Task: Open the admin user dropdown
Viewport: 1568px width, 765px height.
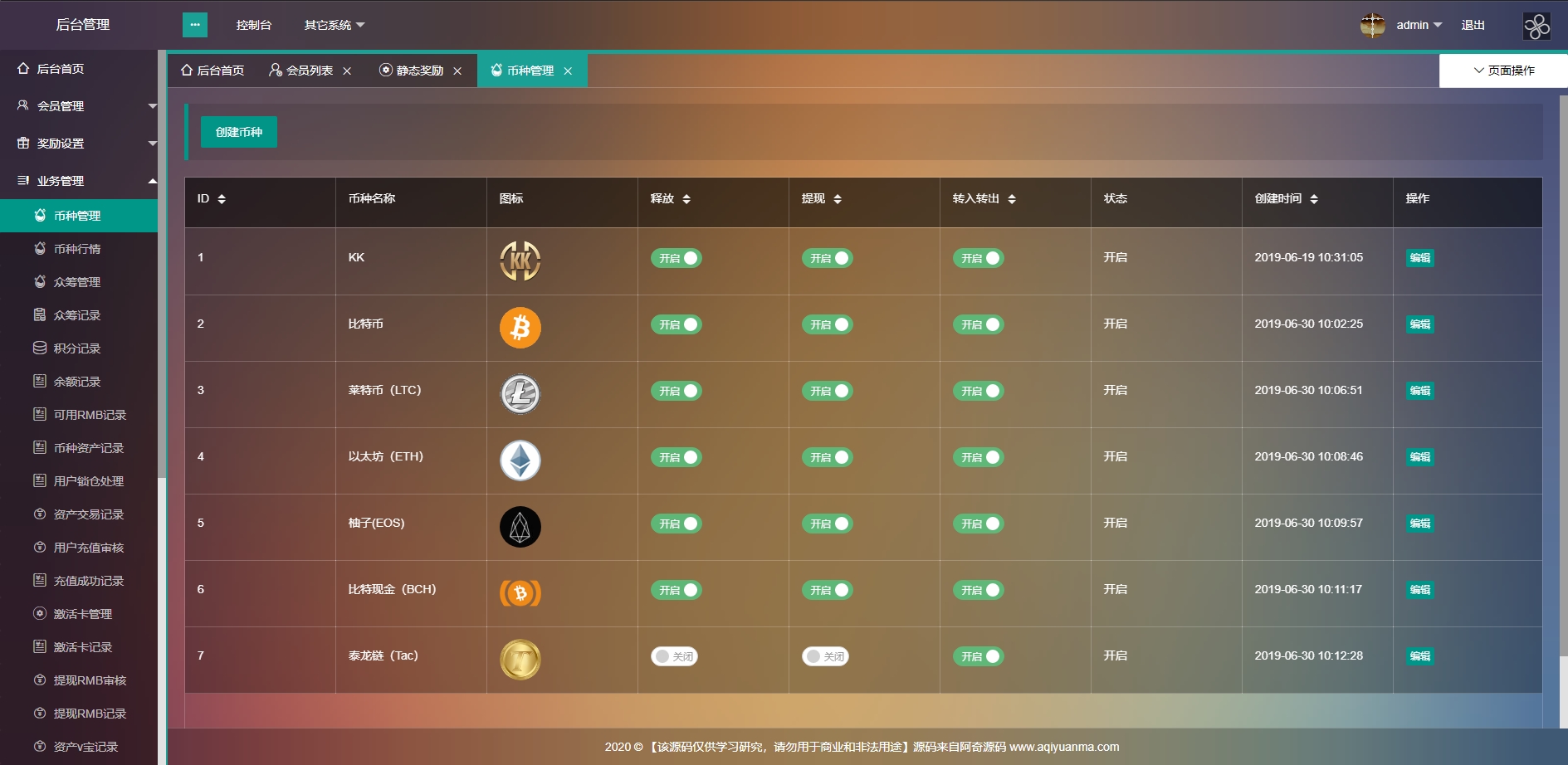Action: pyautogui.click(x=1419, y=25)
